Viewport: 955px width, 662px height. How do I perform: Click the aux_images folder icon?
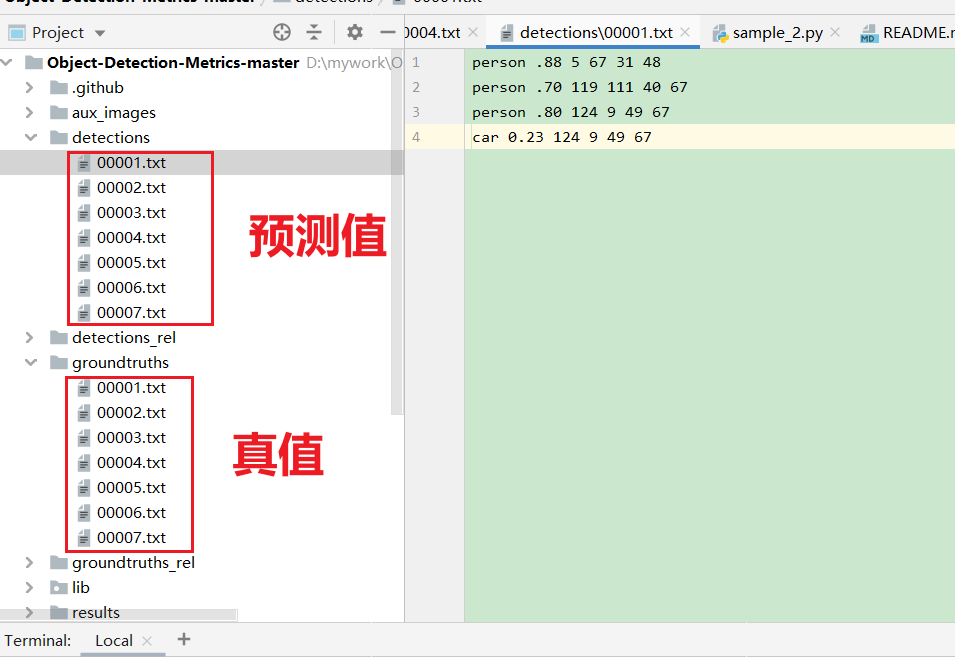(58, 113)
